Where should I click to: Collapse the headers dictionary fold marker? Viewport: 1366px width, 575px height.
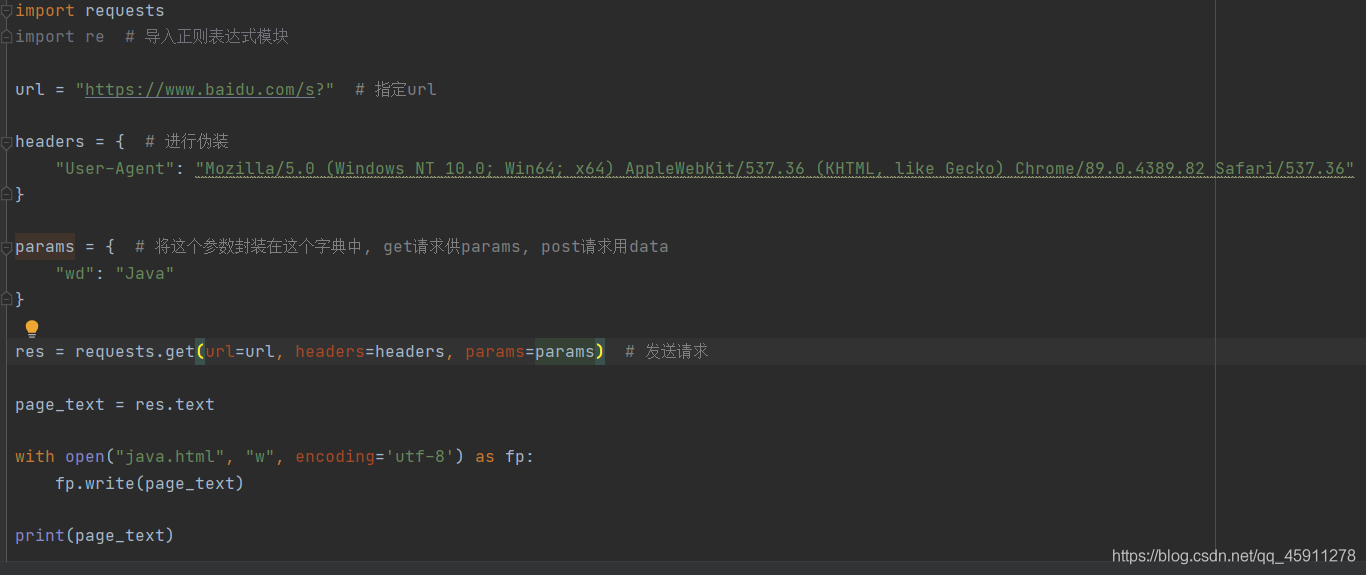click(7, 141)
